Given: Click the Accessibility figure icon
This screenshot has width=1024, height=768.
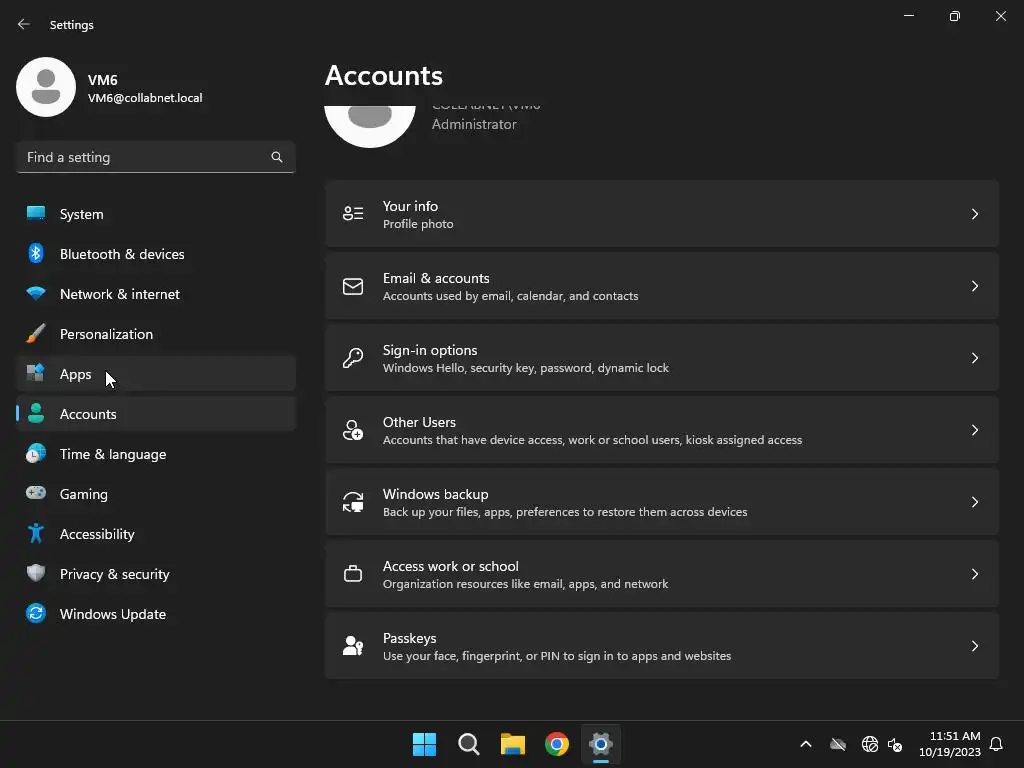Looking at the screenshot, I should (36, 534).
